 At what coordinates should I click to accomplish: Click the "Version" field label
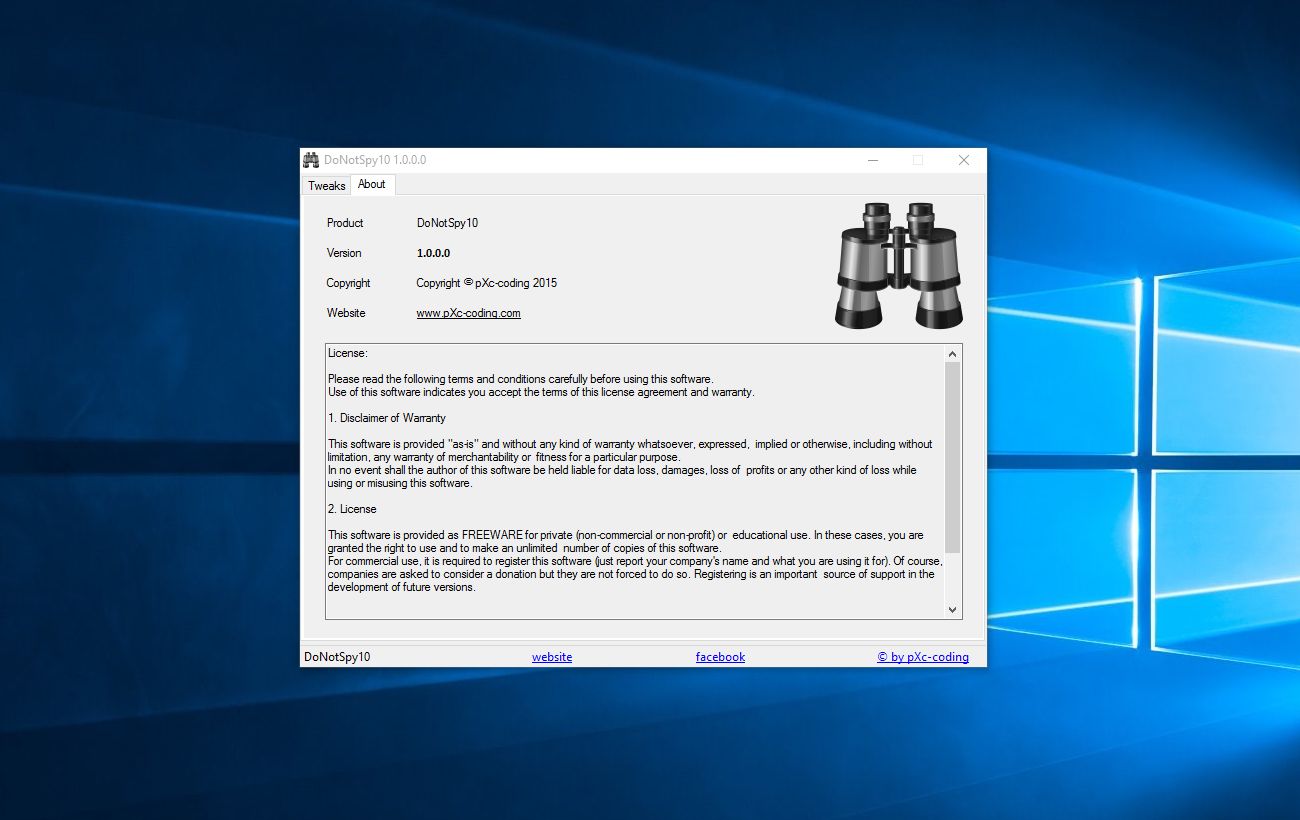(x=344, y=253)
